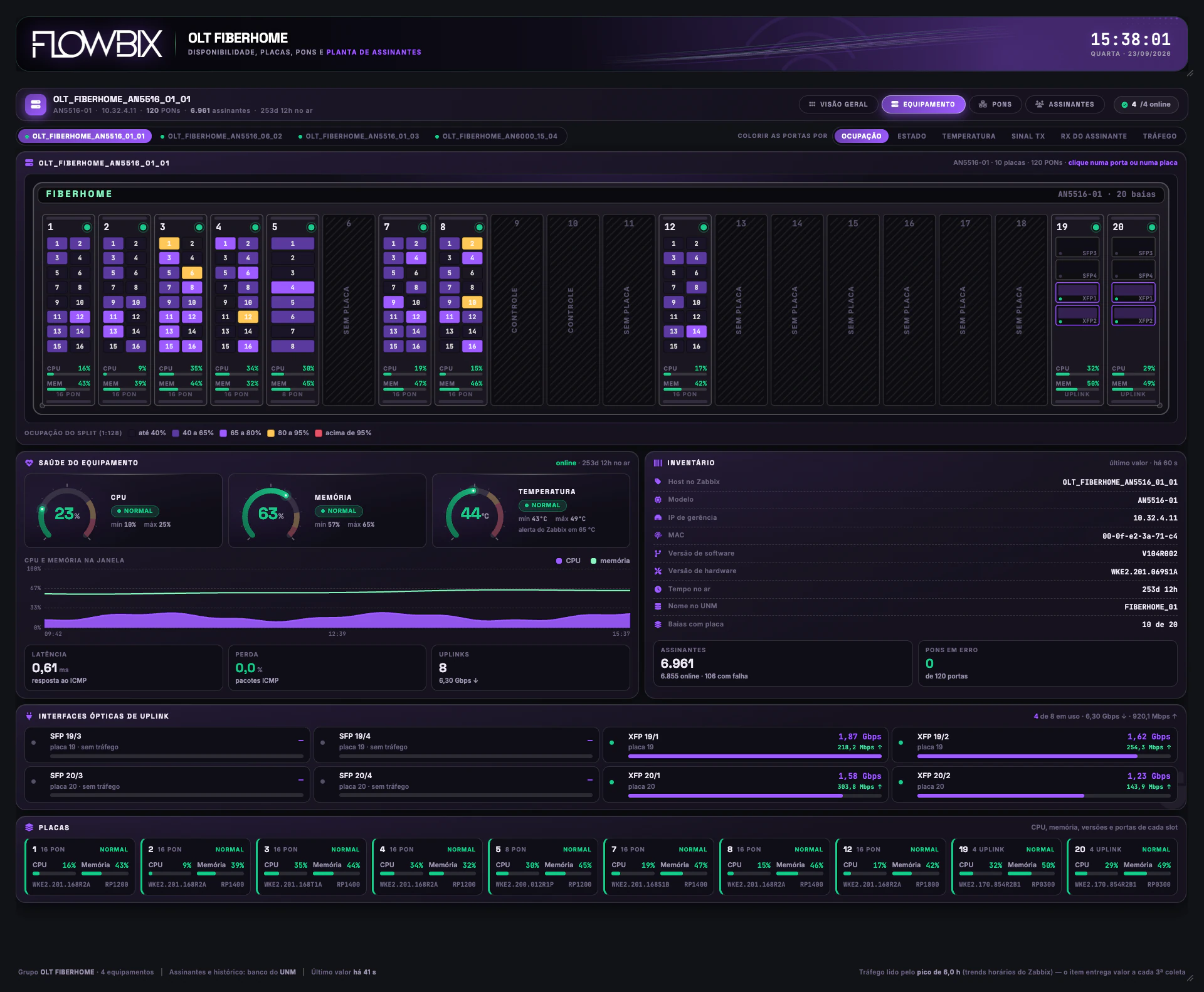Click the Assinantes 6.961 summary card

point(783,663)
